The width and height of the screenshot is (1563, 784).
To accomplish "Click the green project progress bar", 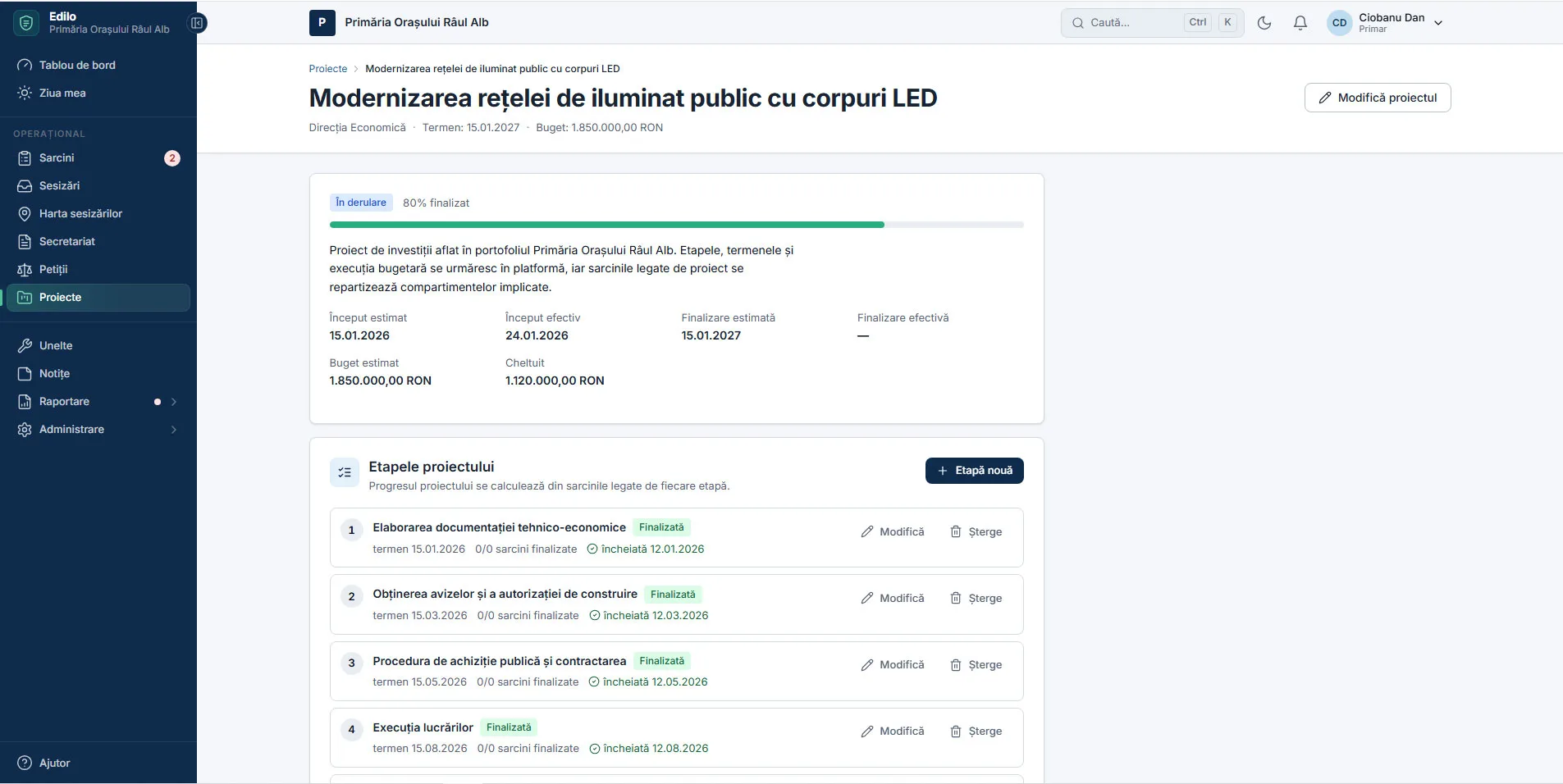I will 607,225.
